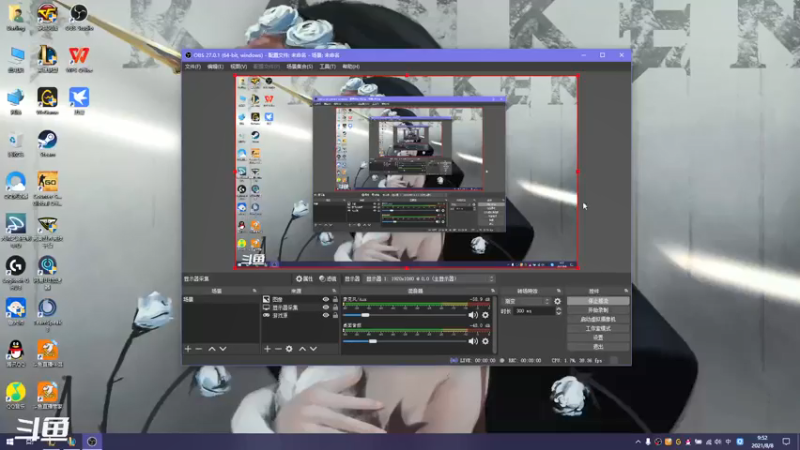Add a new scene with the plus button
This screenshot has width=800, height=450.
[188, 349]
